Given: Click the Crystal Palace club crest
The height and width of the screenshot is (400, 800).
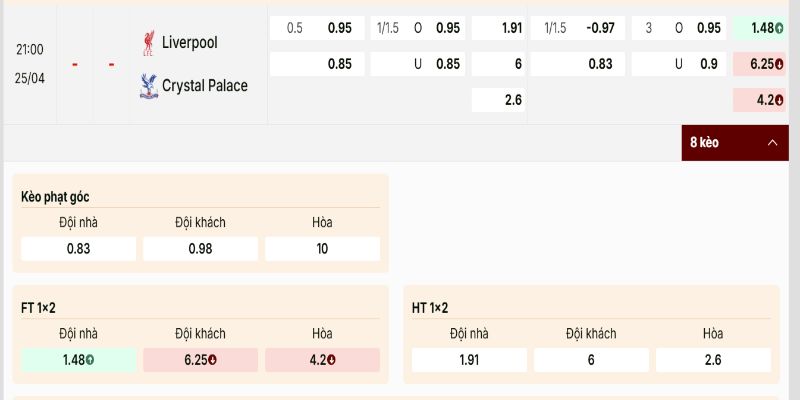Looking at the screenshot, I should pos(148,86).
